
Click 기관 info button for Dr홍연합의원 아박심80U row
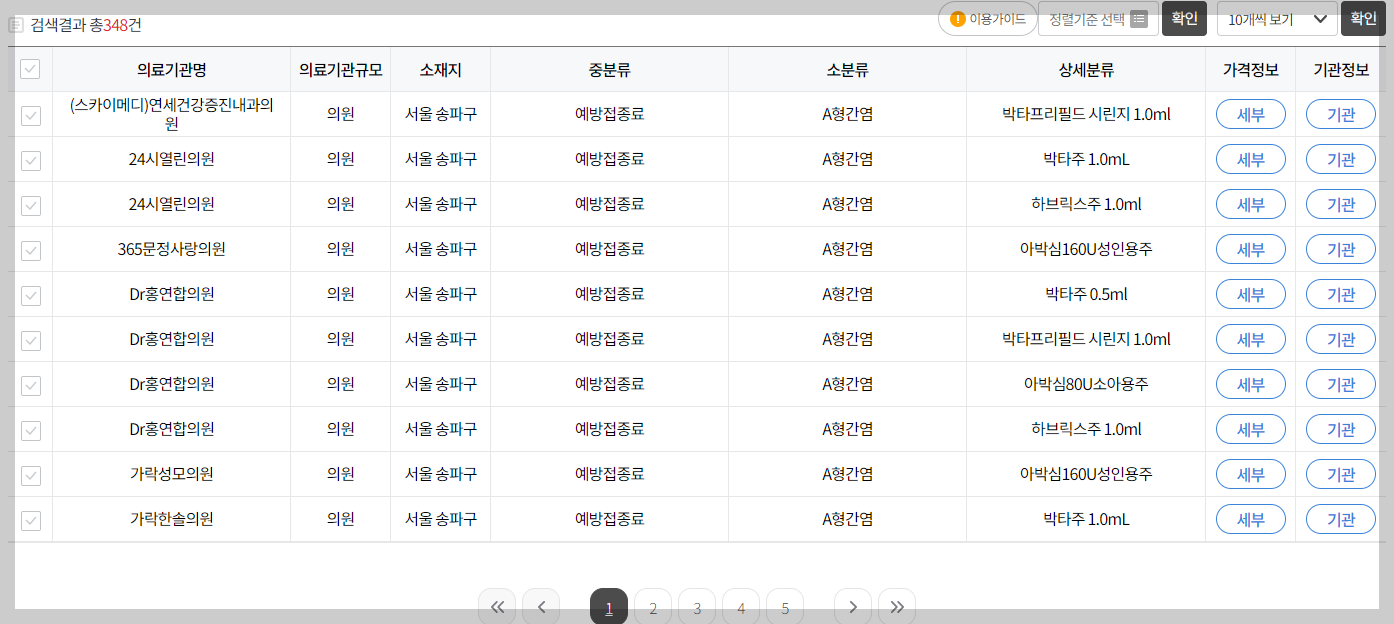pyautogui.click(x=1340, y=384)
